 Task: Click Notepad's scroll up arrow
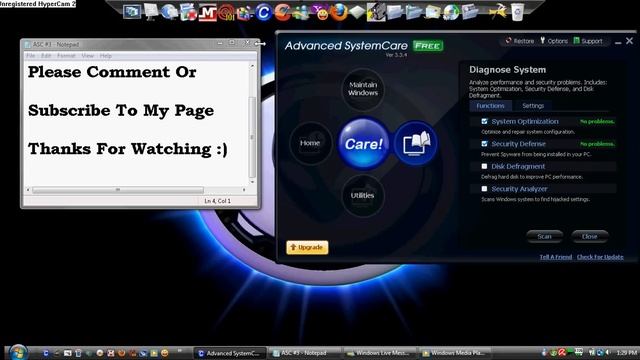252,66
